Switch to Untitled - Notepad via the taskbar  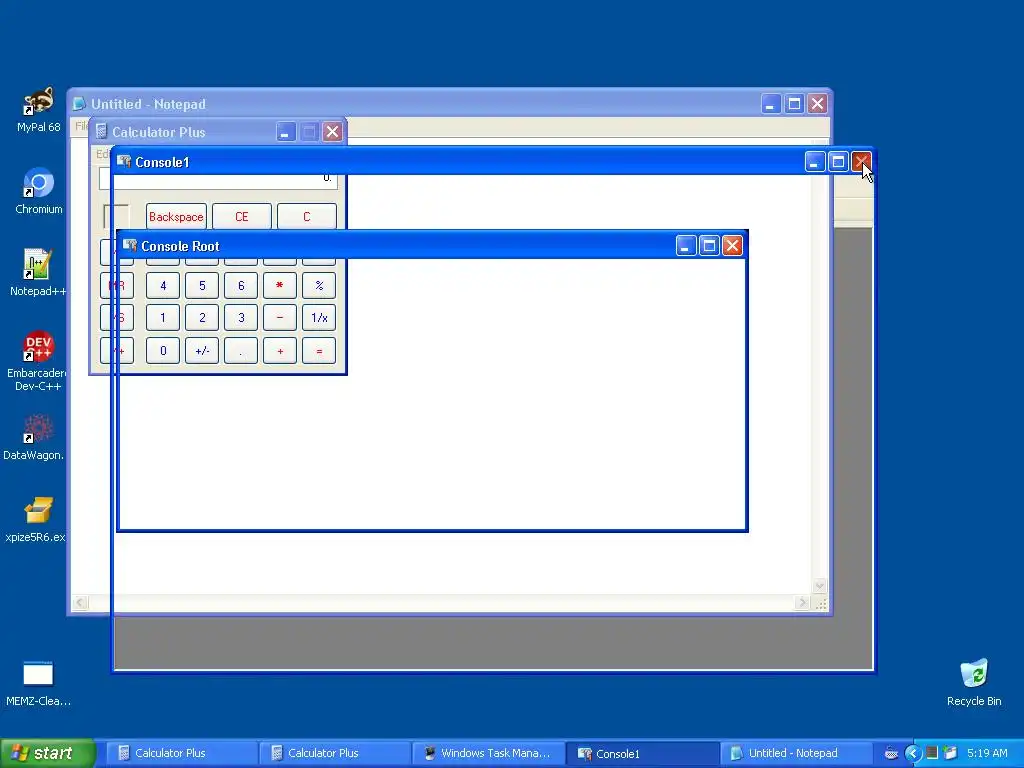(795, 753)
